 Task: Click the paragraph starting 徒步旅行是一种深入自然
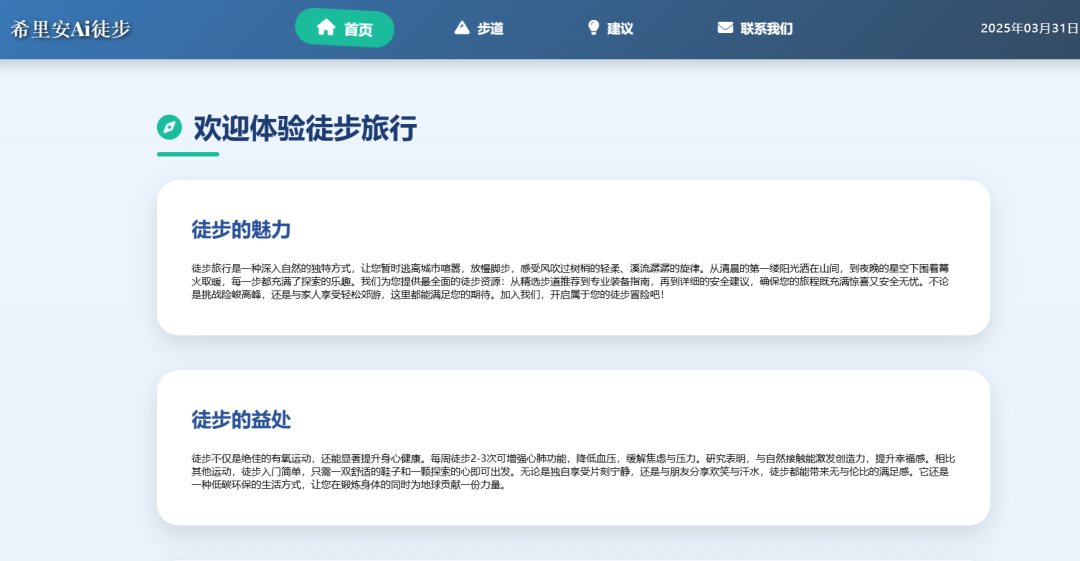[570, 281]
